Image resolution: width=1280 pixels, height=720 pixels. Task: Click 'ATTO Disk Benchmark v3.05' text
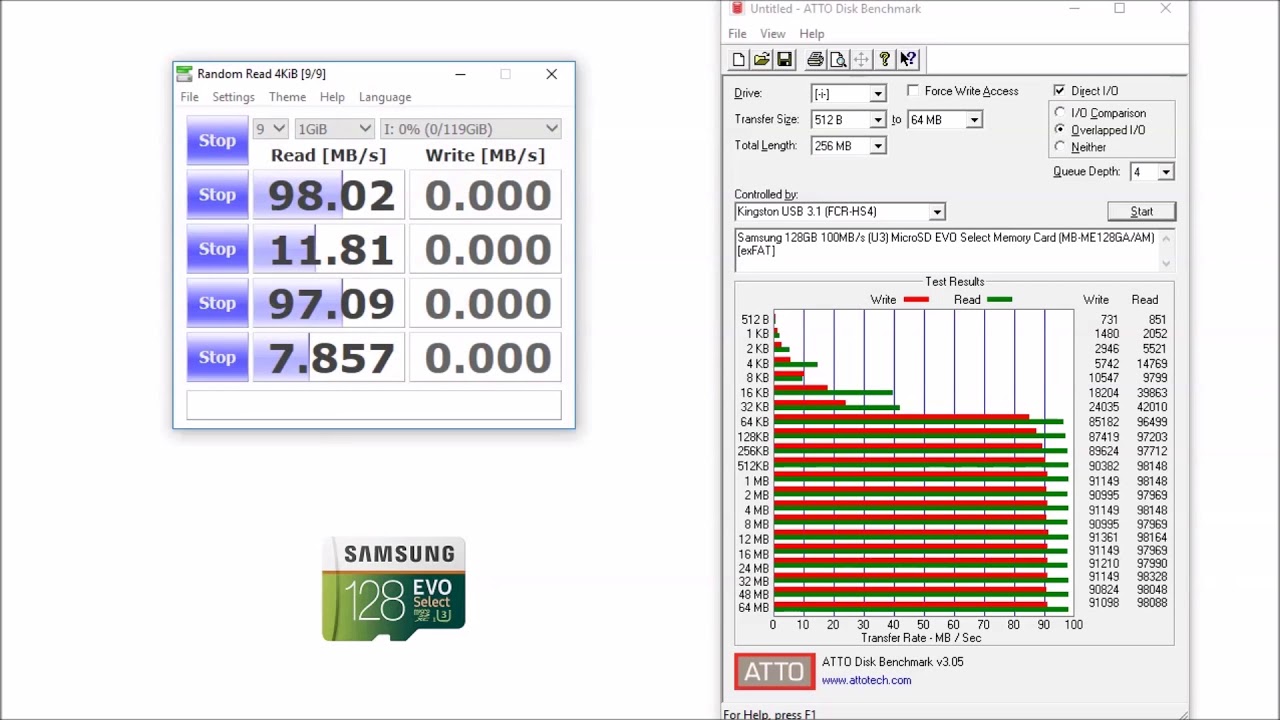click(x=893, y=662)
